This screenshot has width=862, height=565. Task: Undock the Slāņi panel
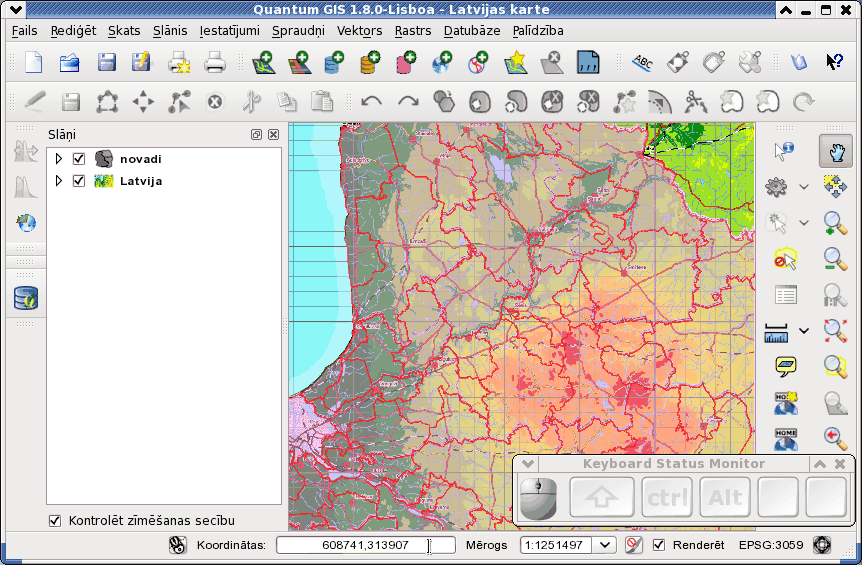click(256, 135)
